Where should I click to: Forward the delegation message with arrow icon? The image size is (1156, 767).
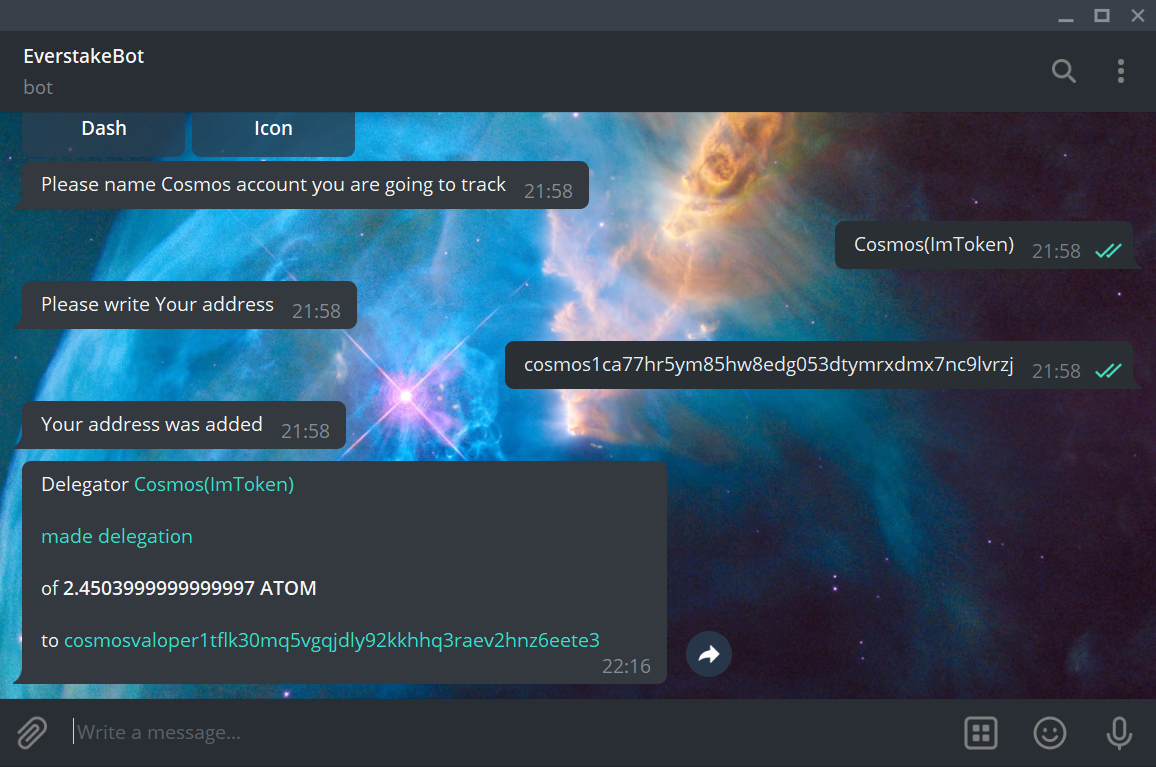pyautogui.click(x=708, y=653)
